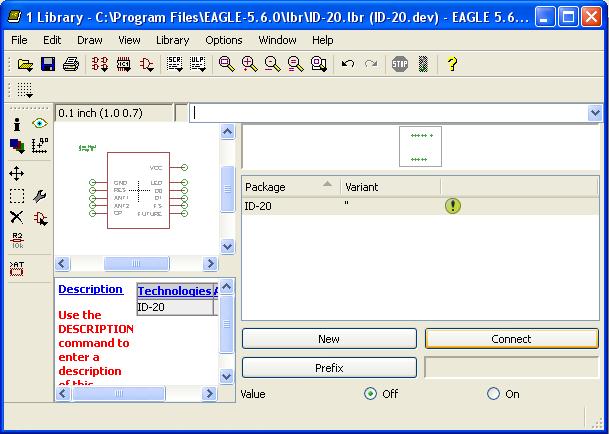Image resolution: width=609 pixels, height=434 pixels.
Task: Redraw the view with magnifier icon
Action: (x=296, y=64)
